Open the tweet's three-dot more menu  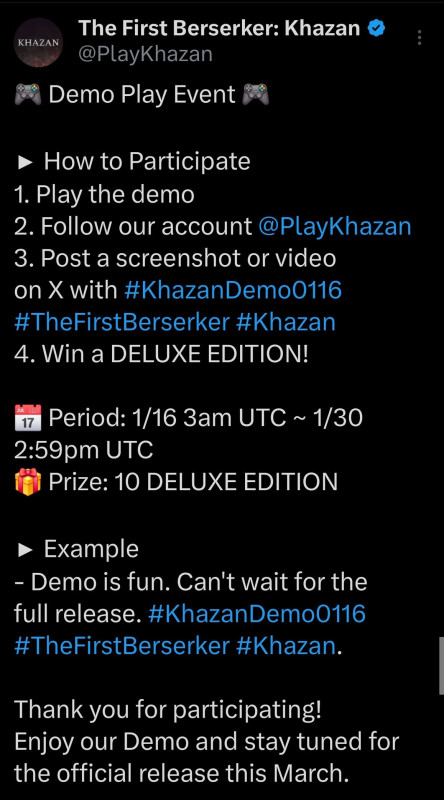coord(419,38)
